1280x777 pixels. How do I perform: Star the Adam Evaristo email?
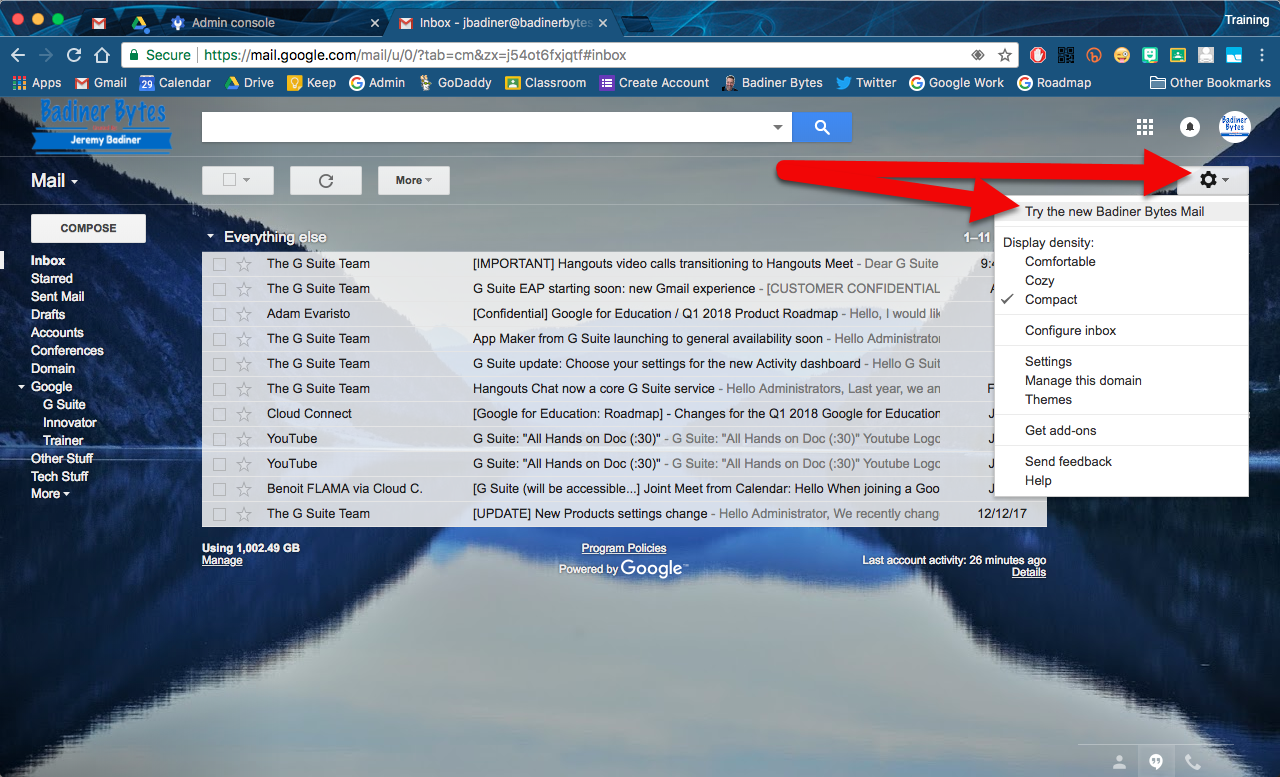[244, 314]
